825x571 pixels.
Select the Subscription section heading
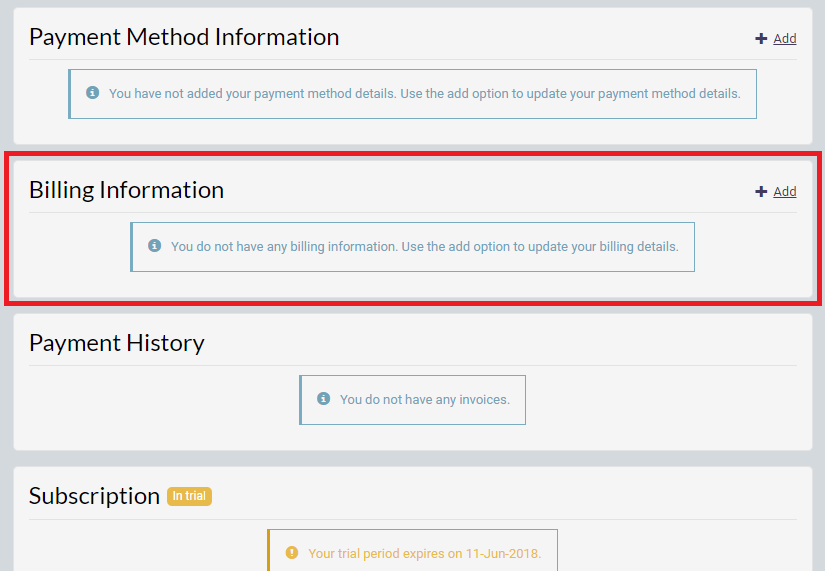click(x=94, y=496)
